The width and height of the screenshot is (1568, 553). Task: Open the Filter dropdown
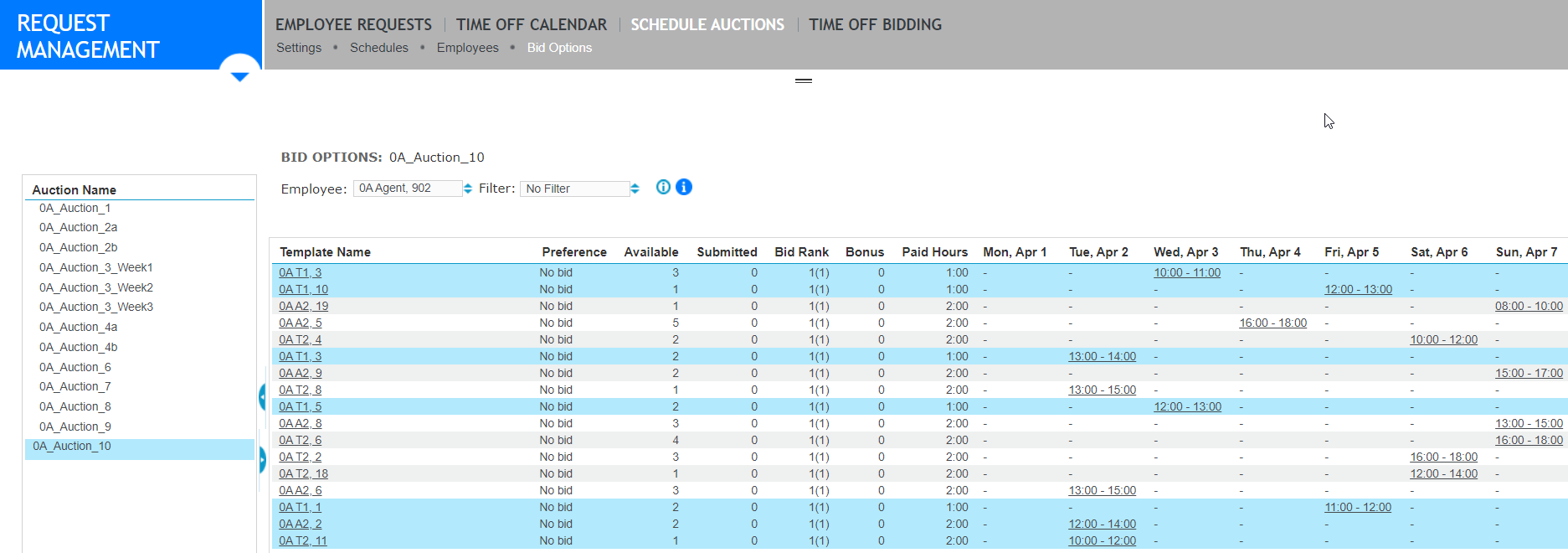click(x=574, y=189)
